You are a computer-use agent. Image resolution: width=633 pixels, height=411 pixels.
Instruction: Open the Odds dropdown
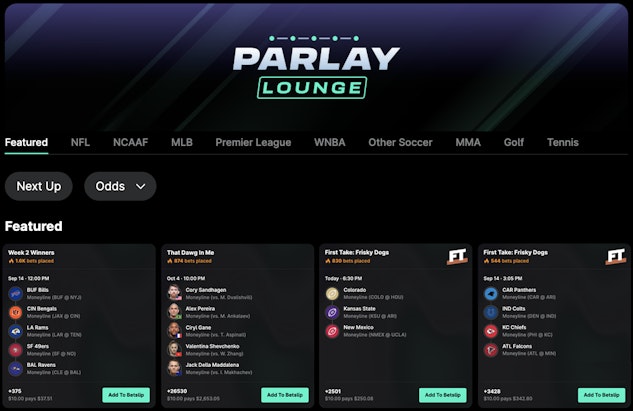coord(120,186)
